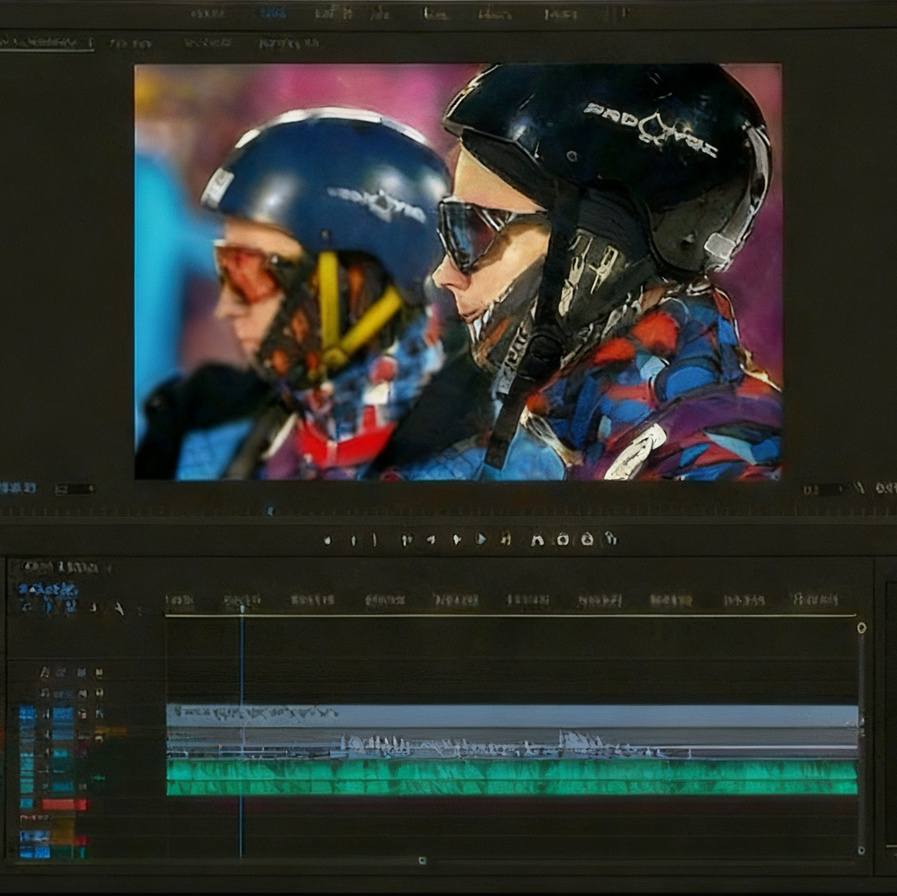
Task: Click the Export Frame camera icon
Action: pos(587,540)
